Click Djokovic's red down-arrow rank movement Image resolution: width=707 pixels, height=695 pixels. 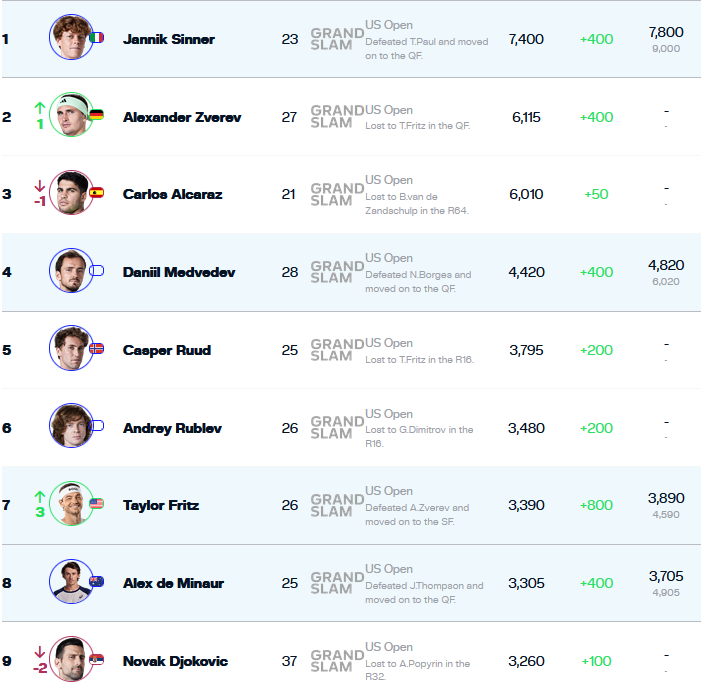point(40,652)
